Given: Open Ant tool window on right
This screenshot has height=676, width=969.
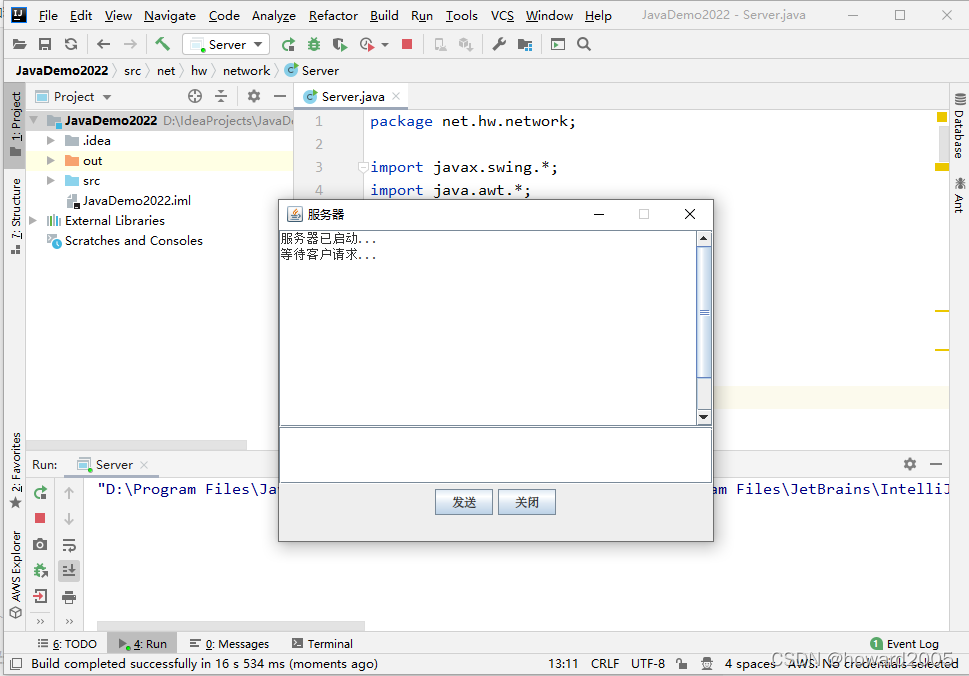Looking at the screenshot, I should (x=959, y=195).
